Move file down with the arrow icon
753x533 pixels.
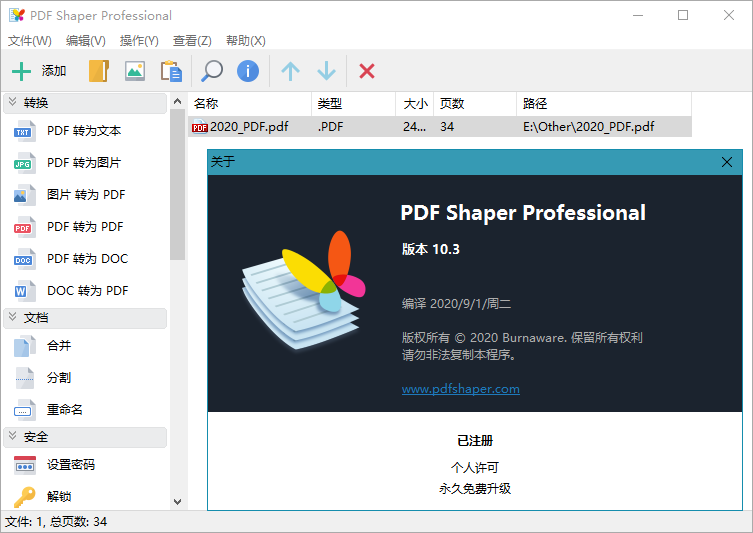(326, 71)
